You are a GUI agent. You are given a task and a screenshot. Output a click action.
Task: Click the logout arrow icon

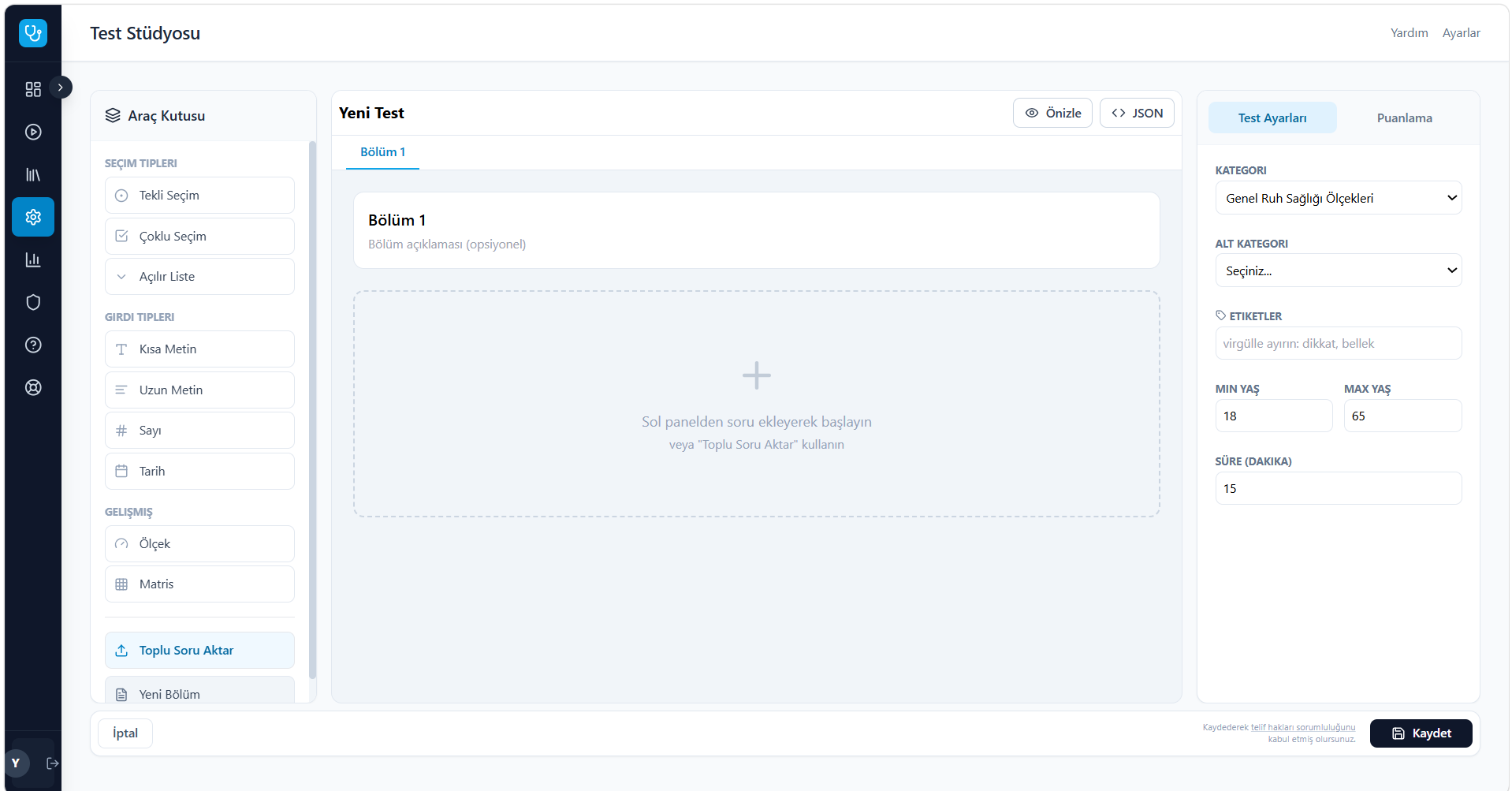53,763
